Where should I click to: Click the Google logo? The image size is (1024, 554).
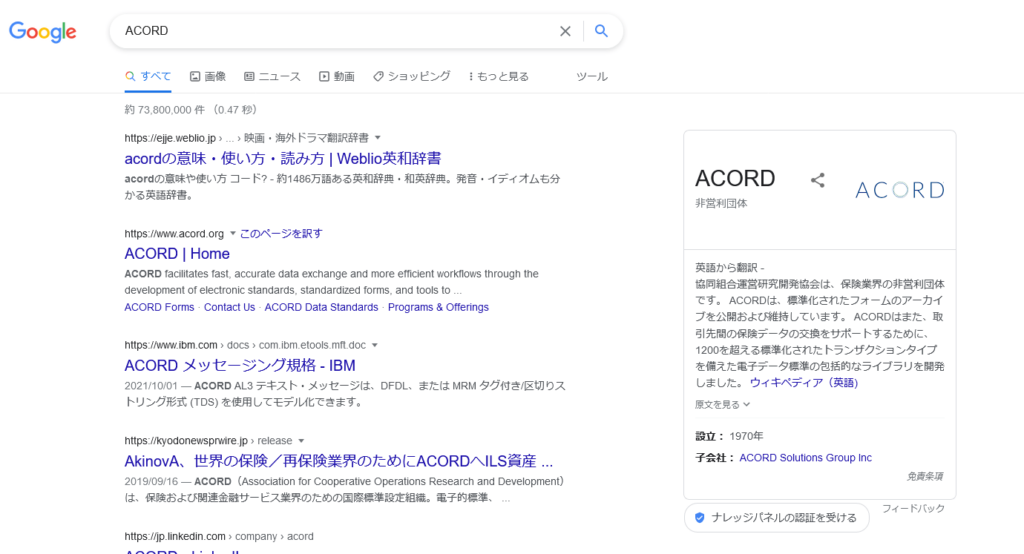42,31
